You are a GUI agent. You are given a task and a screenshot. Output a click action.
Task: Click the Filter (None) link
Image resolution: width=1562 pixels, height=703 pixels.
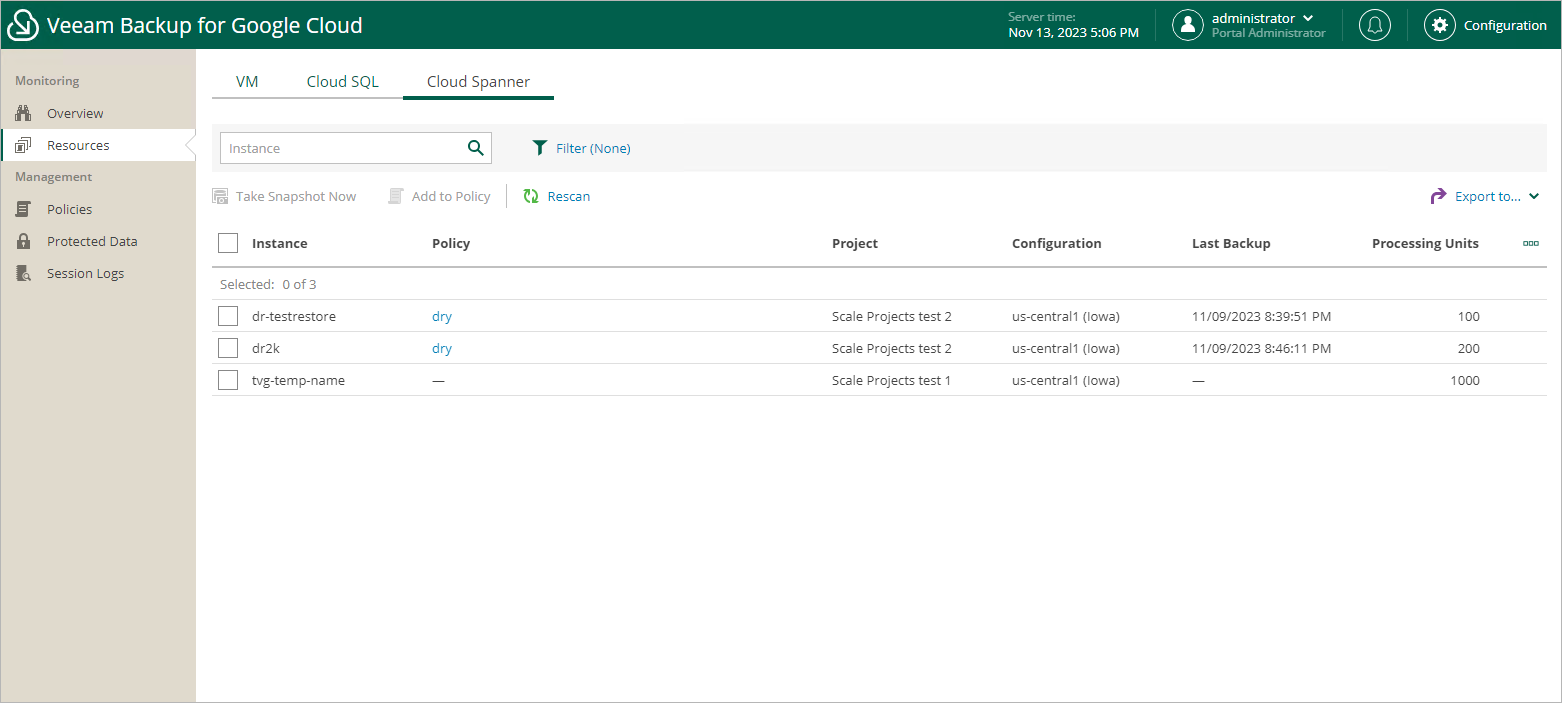pyautogui.click(x=593, y=148)
